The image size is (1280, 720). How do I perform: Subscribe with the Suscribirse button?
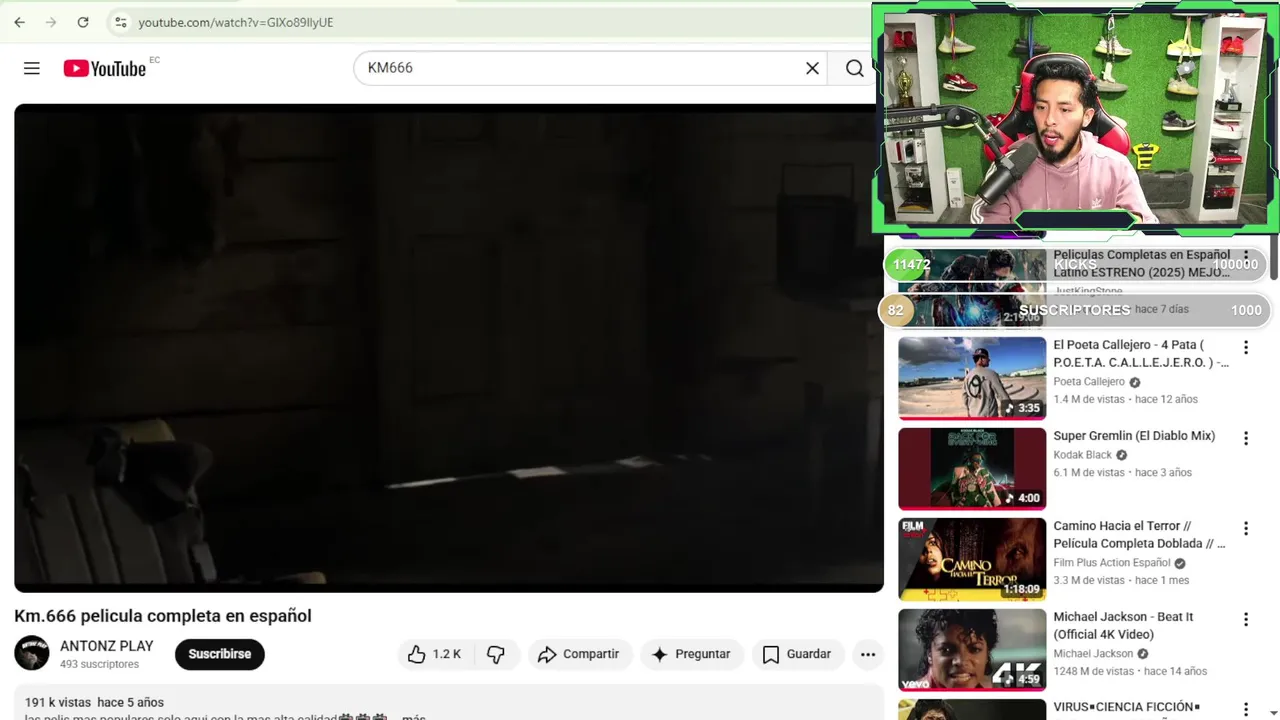tap(220, 654)
